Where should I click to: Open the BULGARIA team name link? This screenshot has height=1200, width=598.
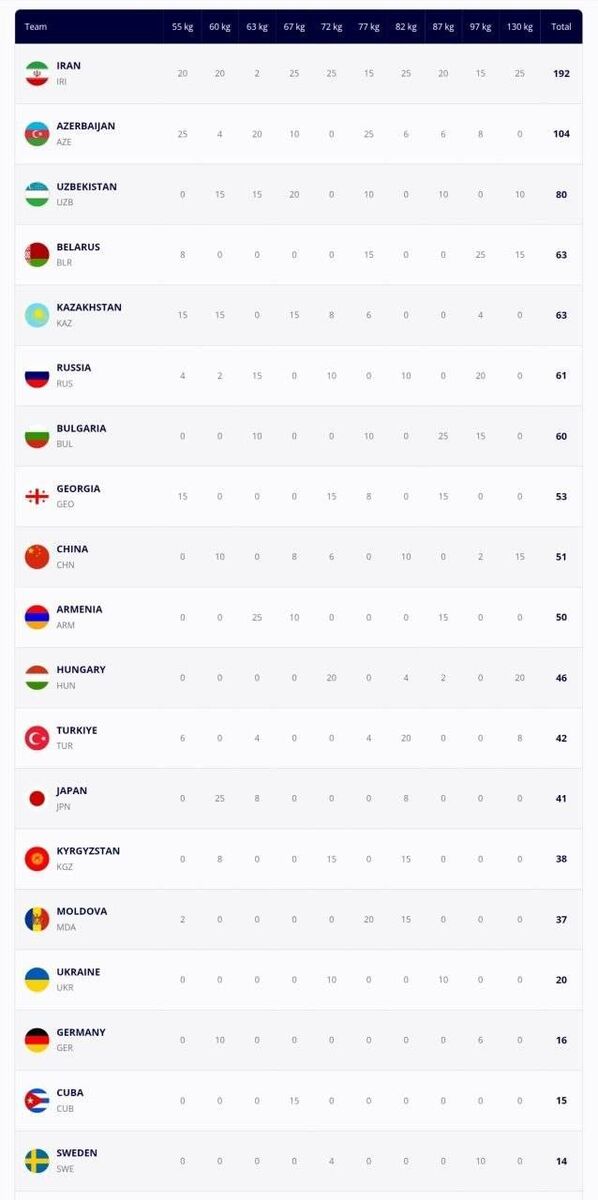[81, 428]
